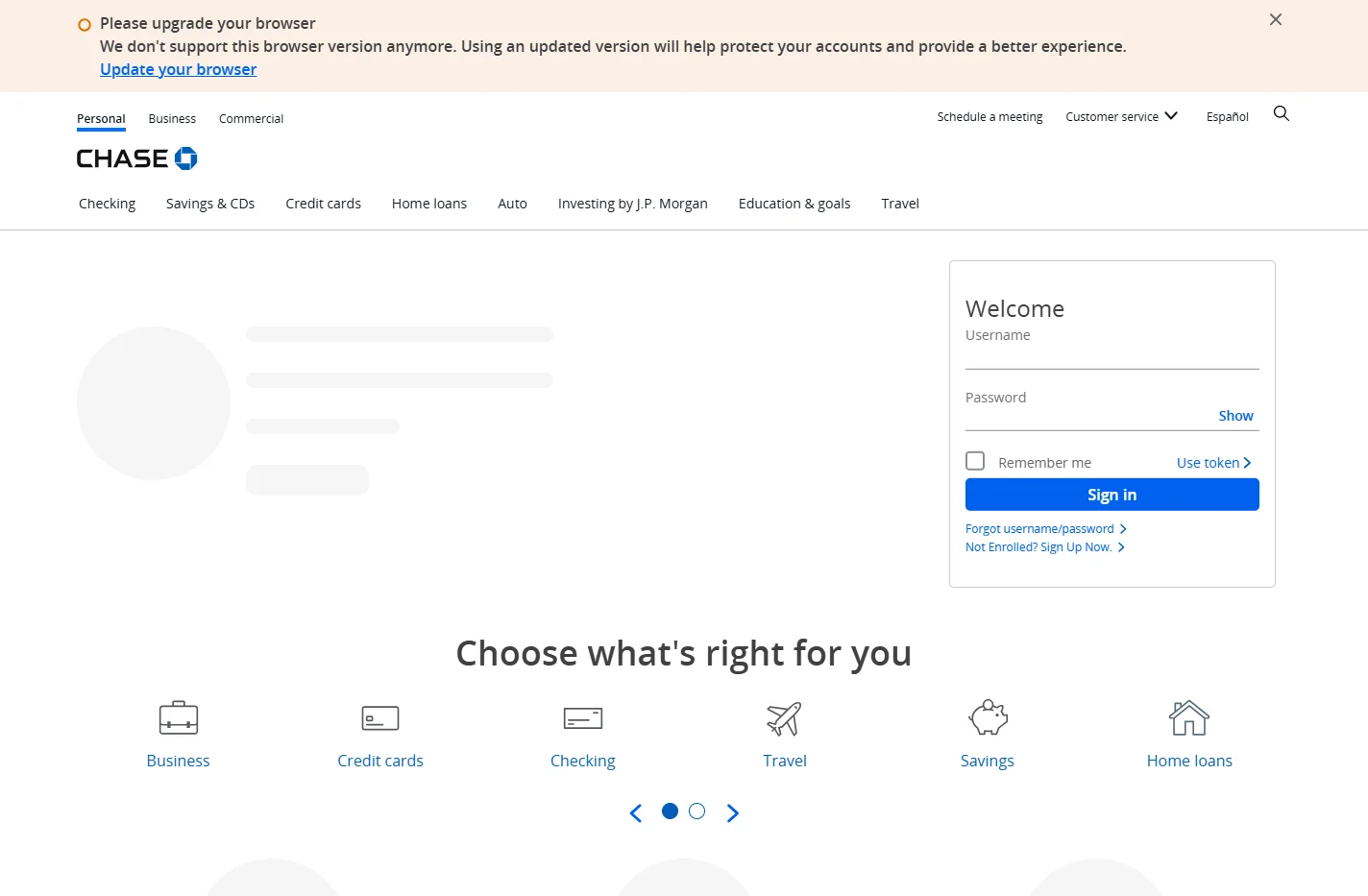1368x896 pixels.
Task: Click the Chase logo
Action: 137,158
